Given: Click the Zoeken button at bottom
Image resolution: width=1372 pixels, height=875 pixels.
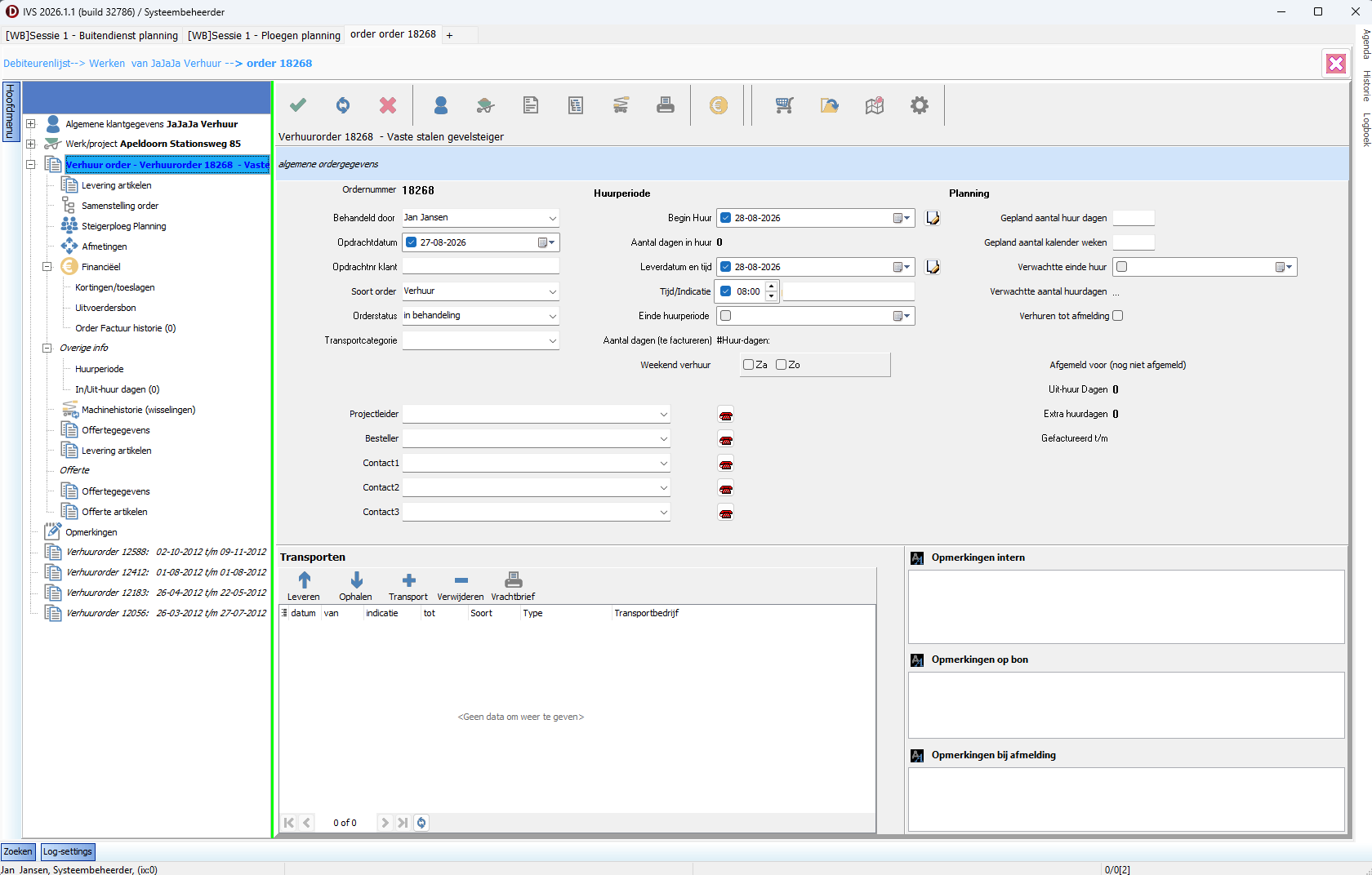Looking at the screenshot, I should click(x=18, y=851).
